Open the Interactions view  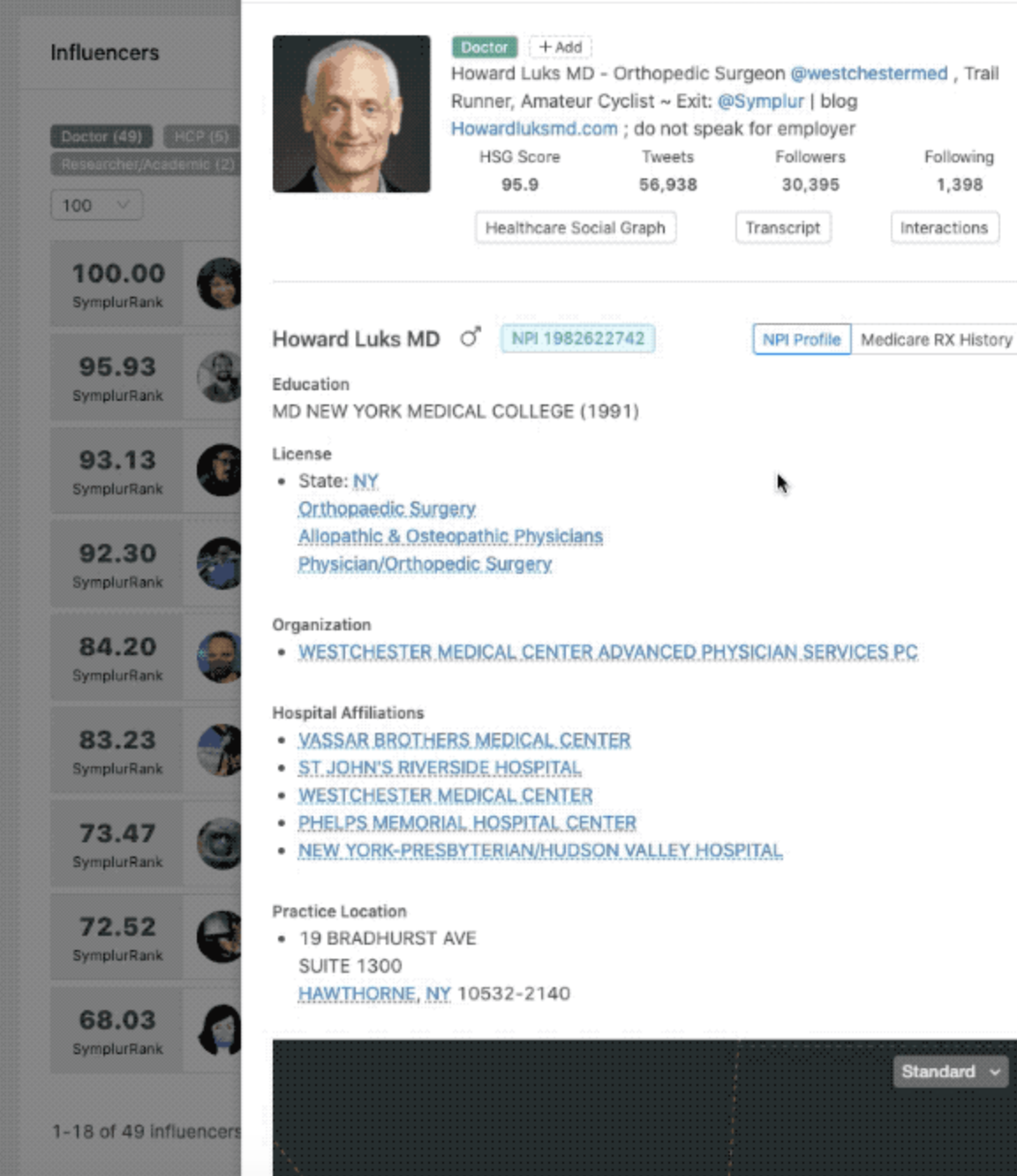(x=945, y=228)
